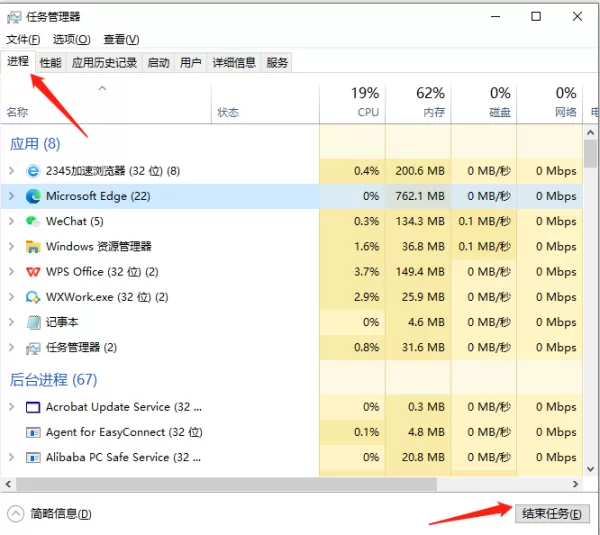
Task: Expand the WXWork.exe process group
Action: coord(11,297)
